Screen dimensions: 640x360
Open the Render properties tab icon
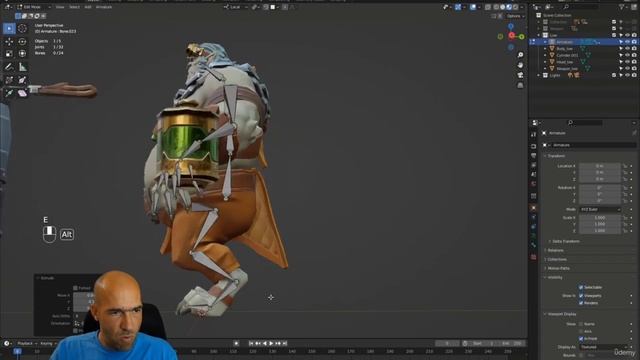[x=533, y=146]
